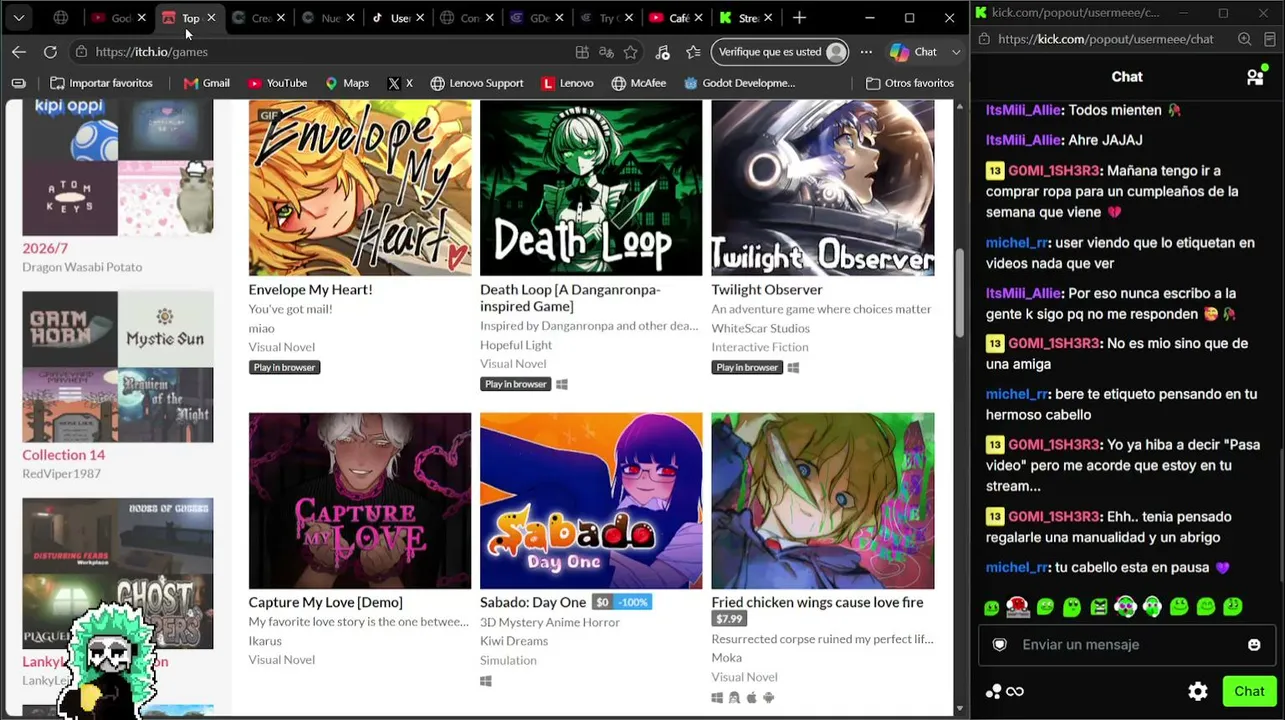Open the Maps bookmark
The height and width of the screenshot is (720, 1285).
point(347,83)
